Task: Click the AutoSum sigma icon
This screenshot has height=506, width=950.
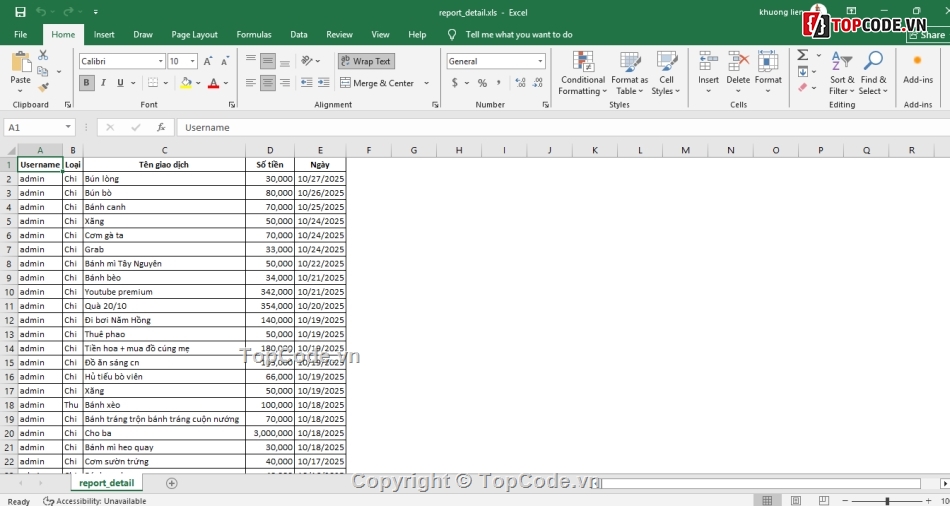Action: pyautogui.click(x=803, y=55)
